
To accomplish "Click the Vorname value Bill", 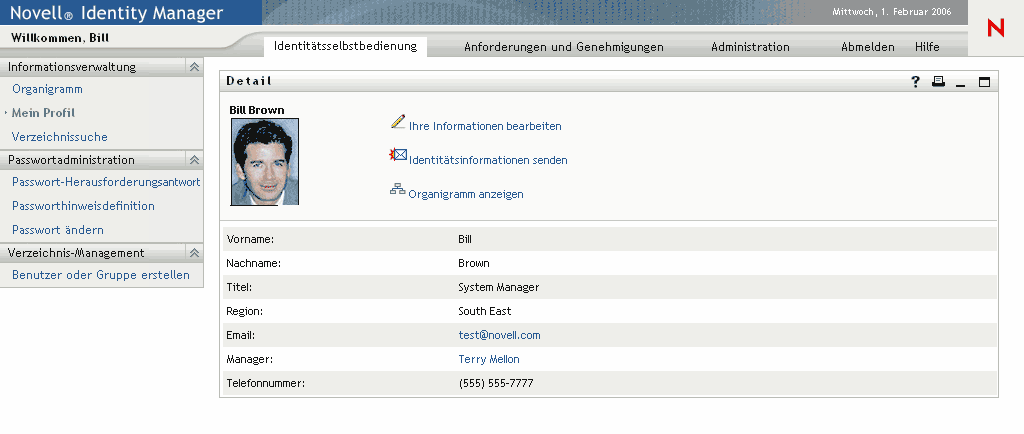I will tap(464, 240).
